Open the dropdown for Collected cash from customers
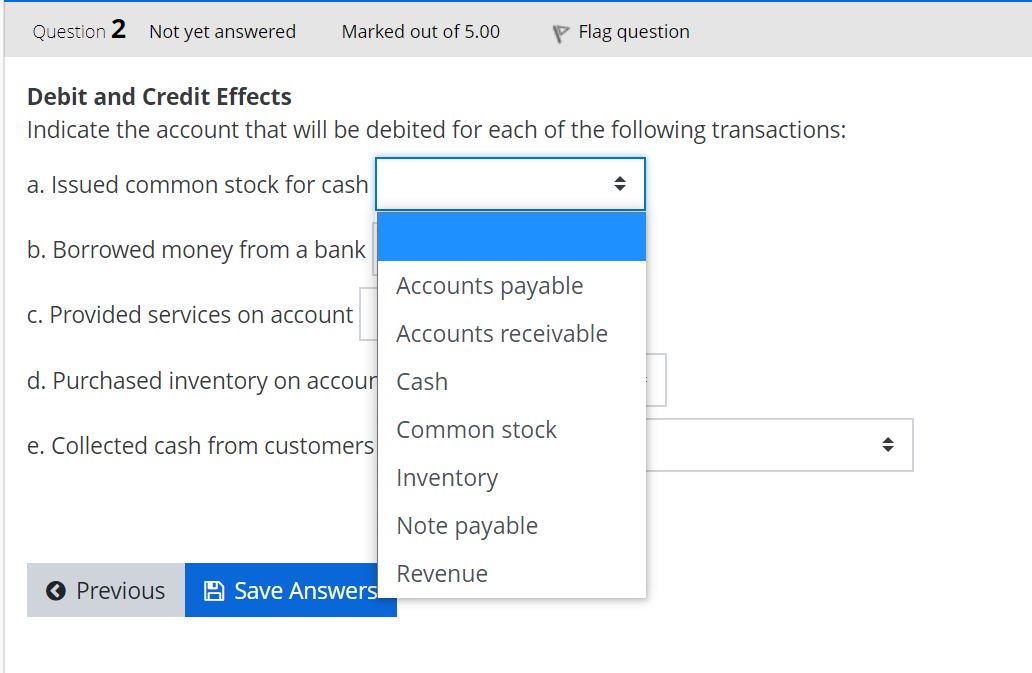 (780, 444)
